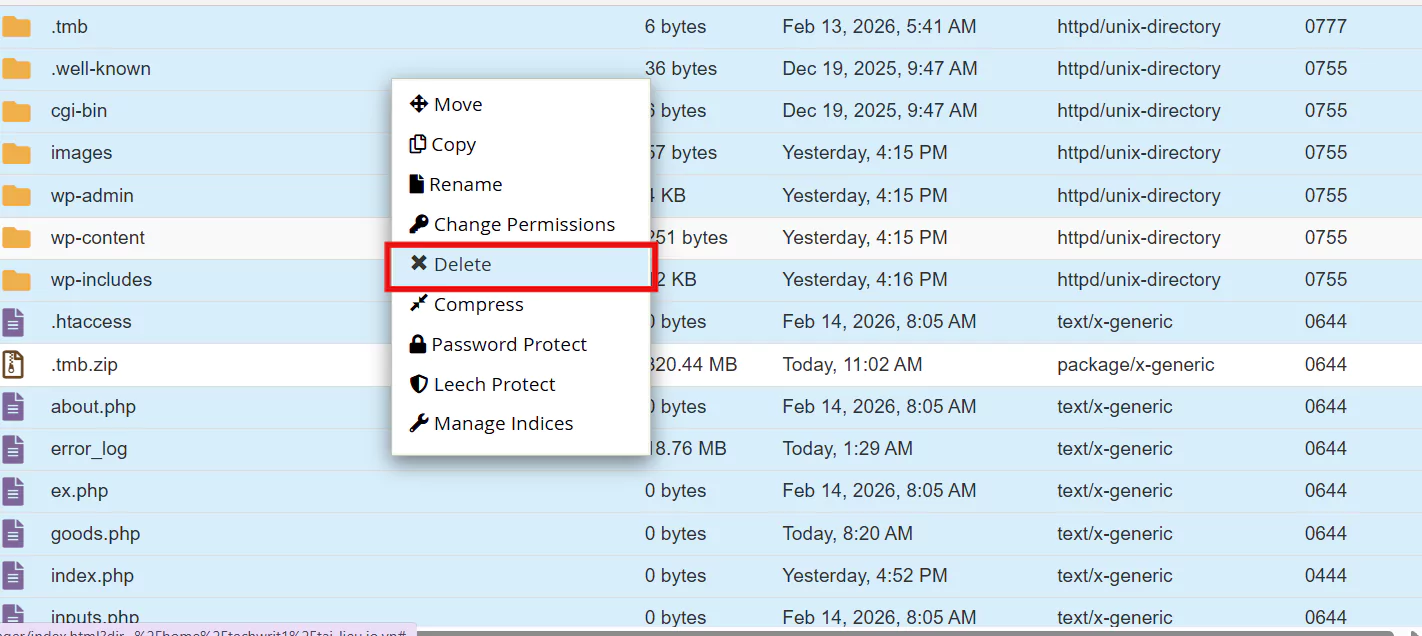The height and width of the screenshot is (636, 1422).
Task: Select the goods.php file name
Action: coord(95,534)
